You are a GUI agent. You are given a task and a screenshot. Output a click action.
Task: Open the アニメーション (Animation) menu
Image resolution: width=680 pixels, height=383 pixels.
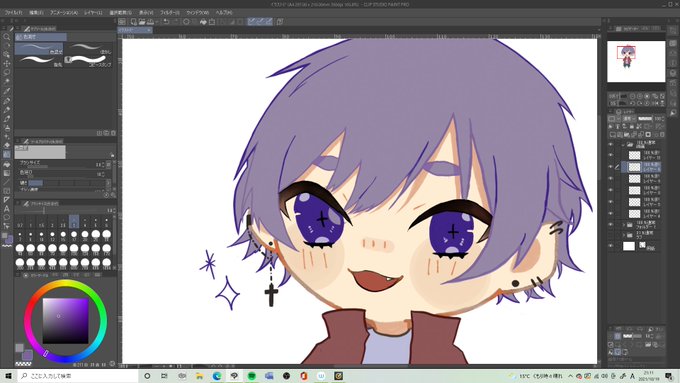64,13
